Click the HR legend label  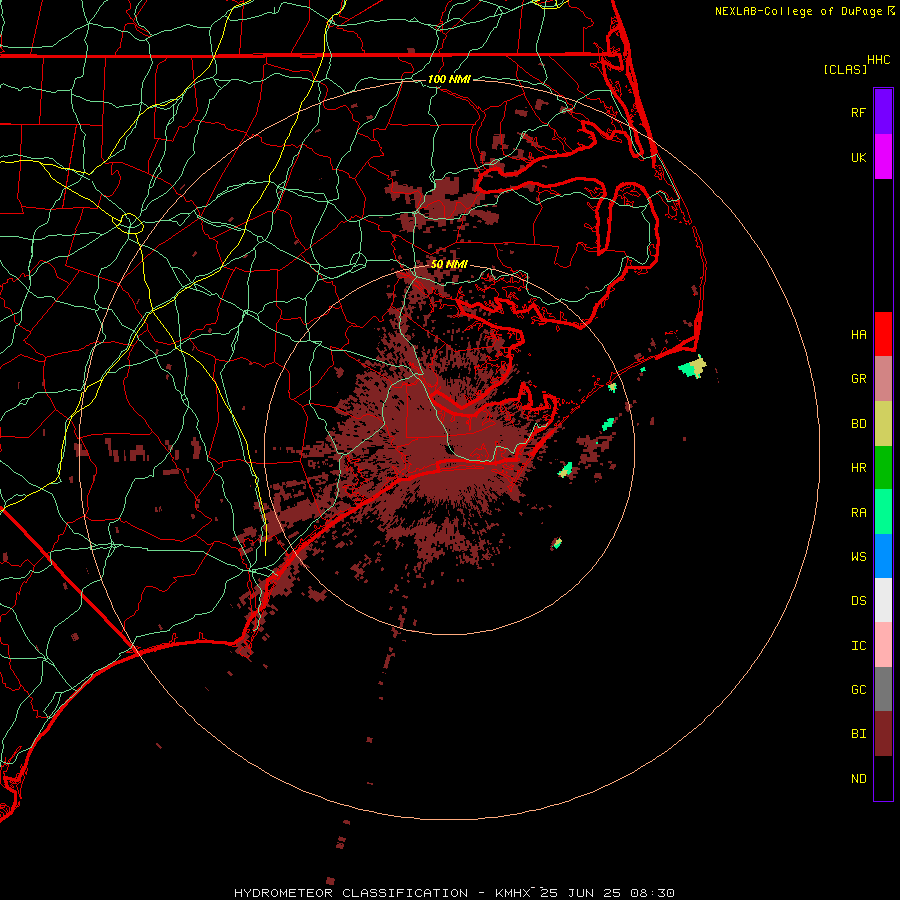coord(858,468)
